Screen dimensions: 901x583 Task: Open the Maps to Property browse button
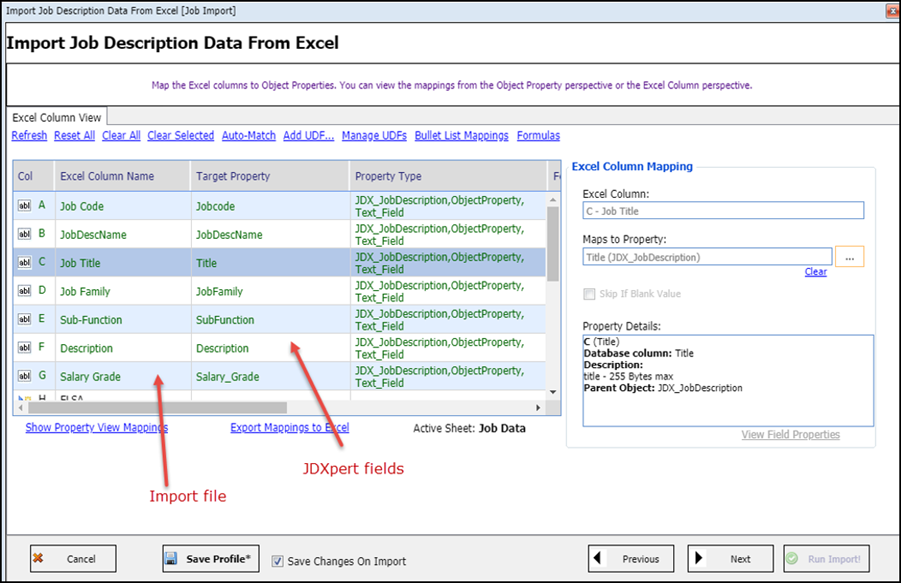tap(849, 257)
